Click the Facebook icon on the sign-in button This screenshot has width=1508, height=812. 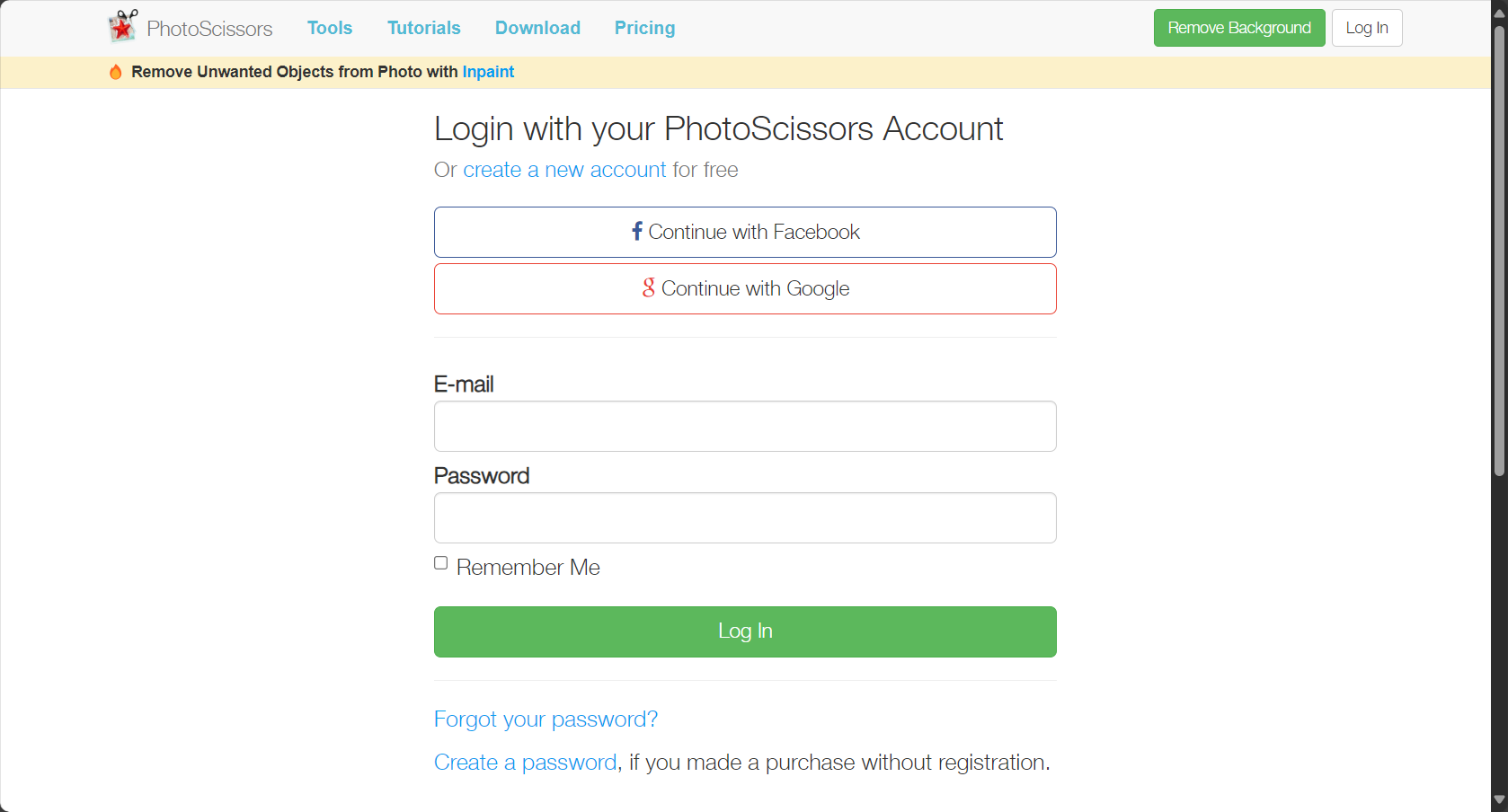point(637,231)
